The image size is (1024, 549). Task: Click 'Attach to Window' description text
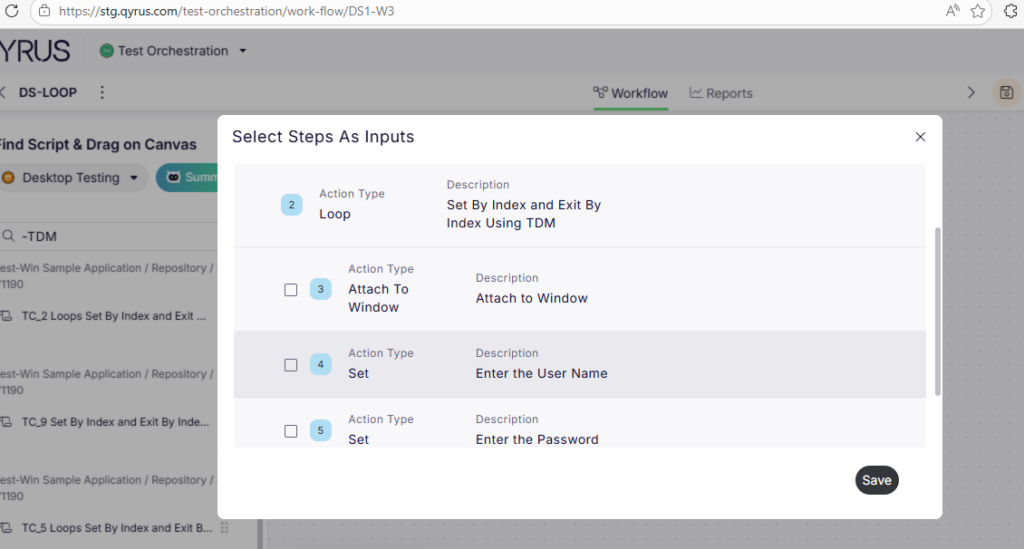(532, 298)
